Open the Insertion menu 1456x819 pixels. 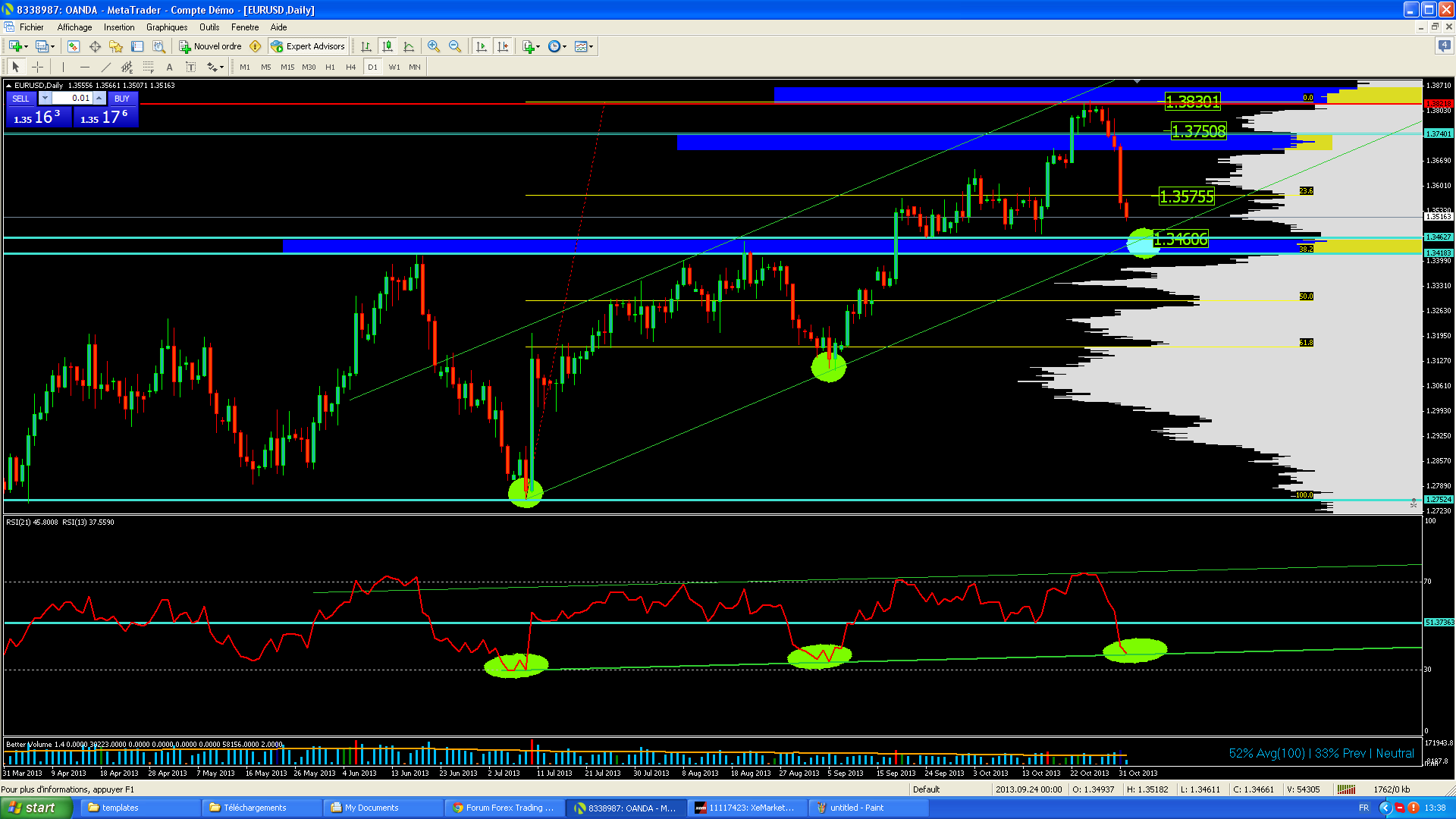(x=119, y=27)
